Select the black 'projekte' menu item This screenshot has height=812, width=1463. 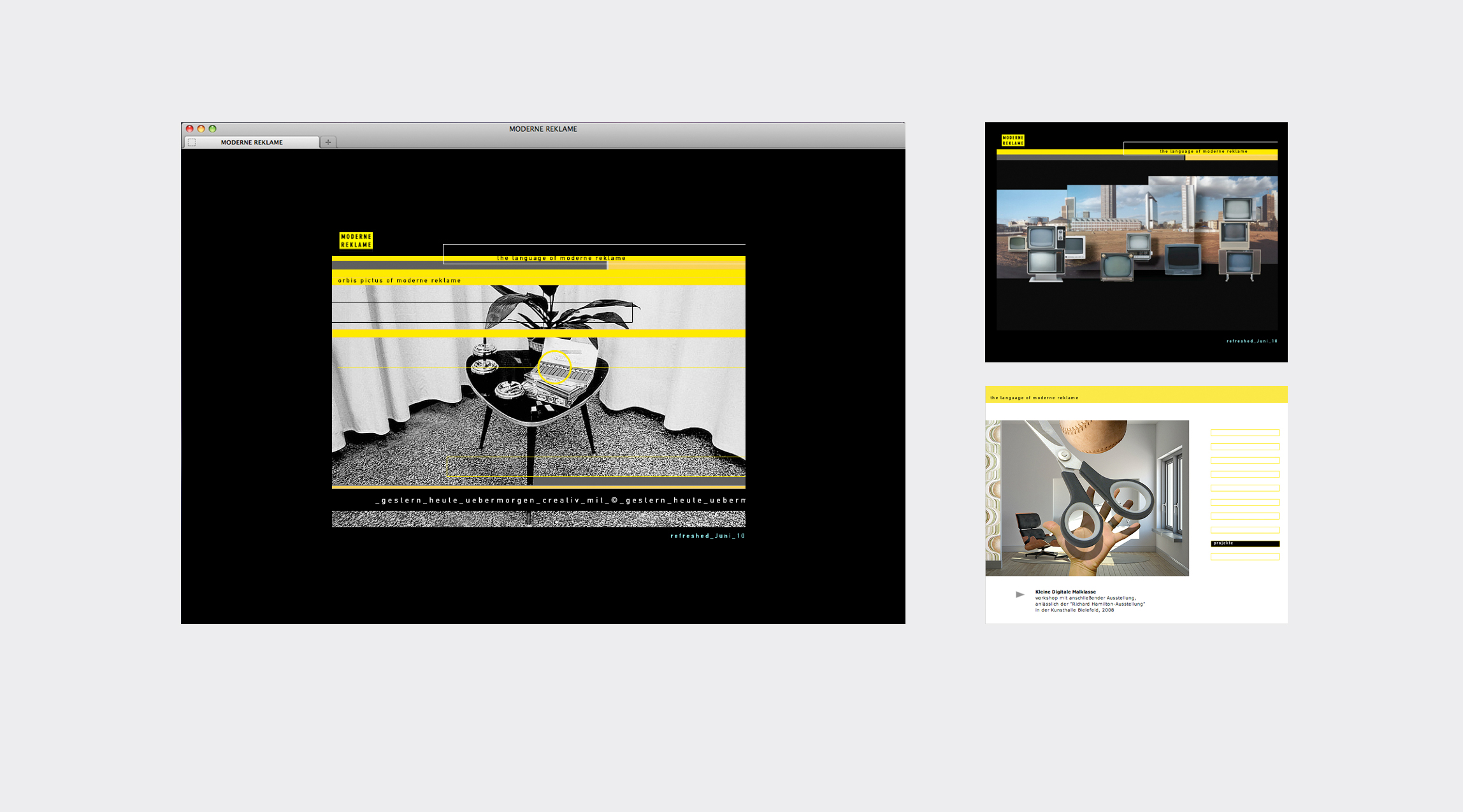click(1245, 543)
